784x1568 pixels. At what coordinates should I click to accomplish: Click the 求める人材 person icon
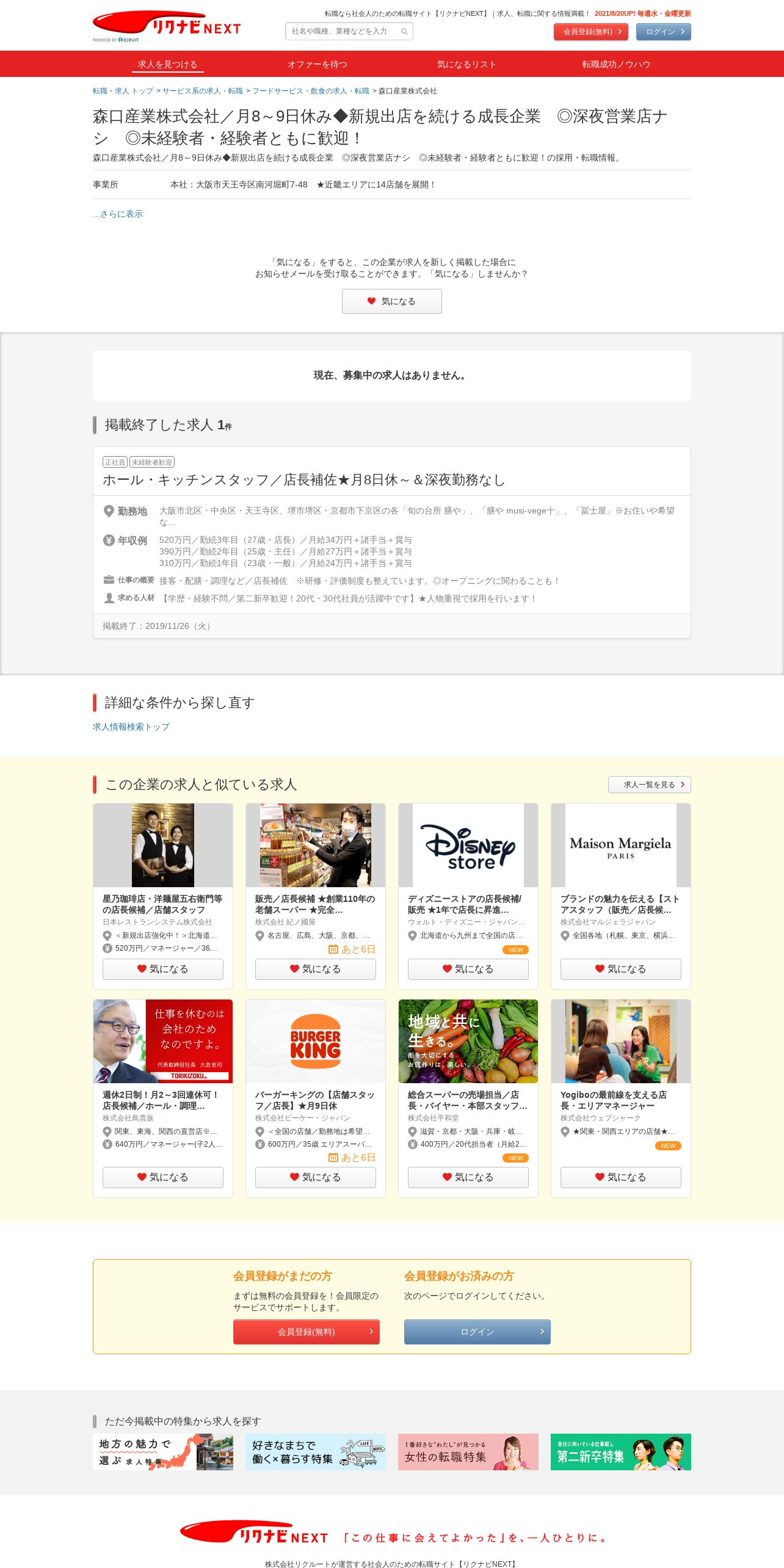(x=109, y=598)
